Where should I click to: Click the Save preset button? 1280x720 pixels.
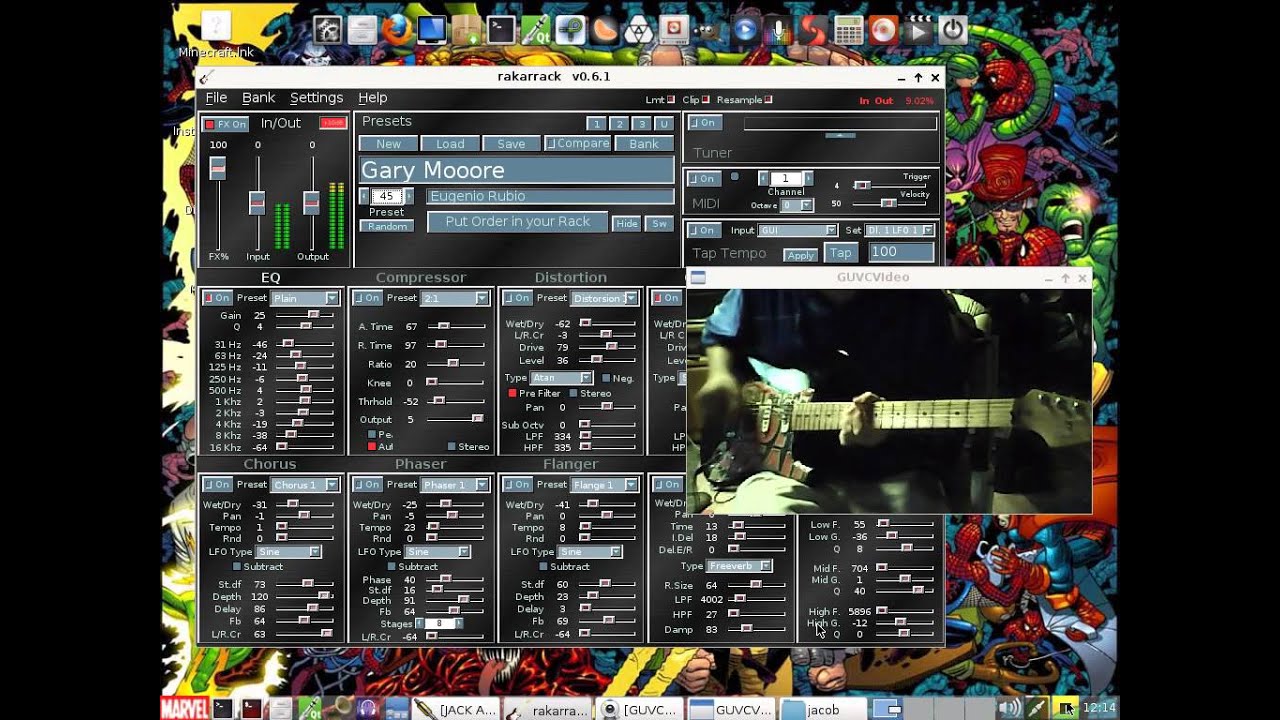pyautogui.click(x=511, y=144)
